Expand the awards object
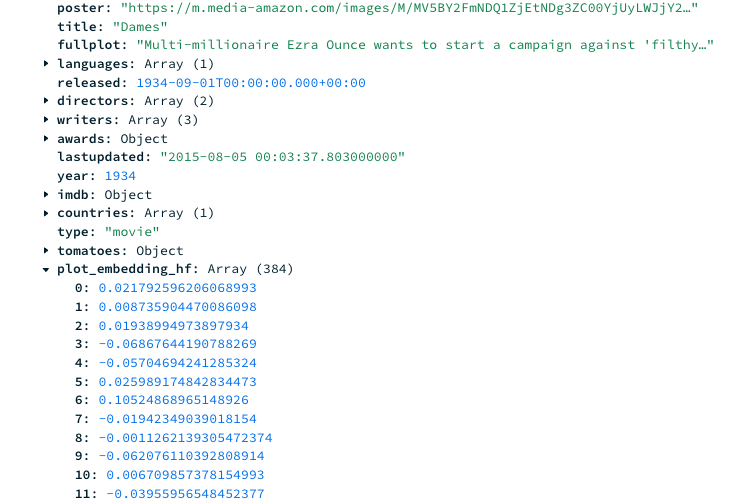Image resolution: width=747 pixels, height=503 pixels. pyautogui.click(x=46, y=138)
